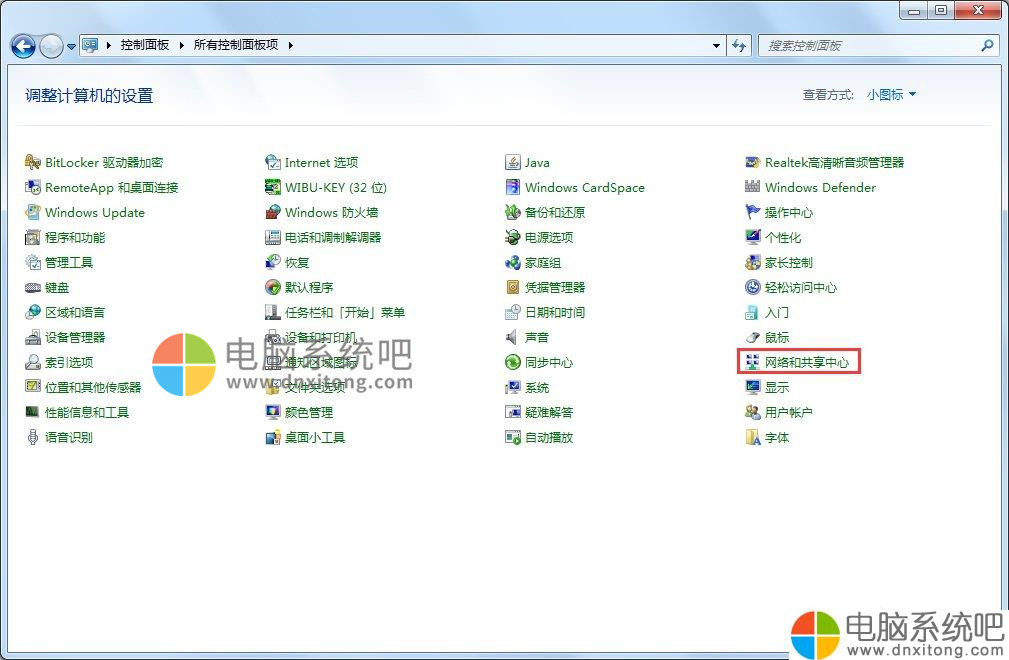Viewport: 1009px width, 660px height.
Task: Open the 字体 fonts icon
Action: pos(753,437)
